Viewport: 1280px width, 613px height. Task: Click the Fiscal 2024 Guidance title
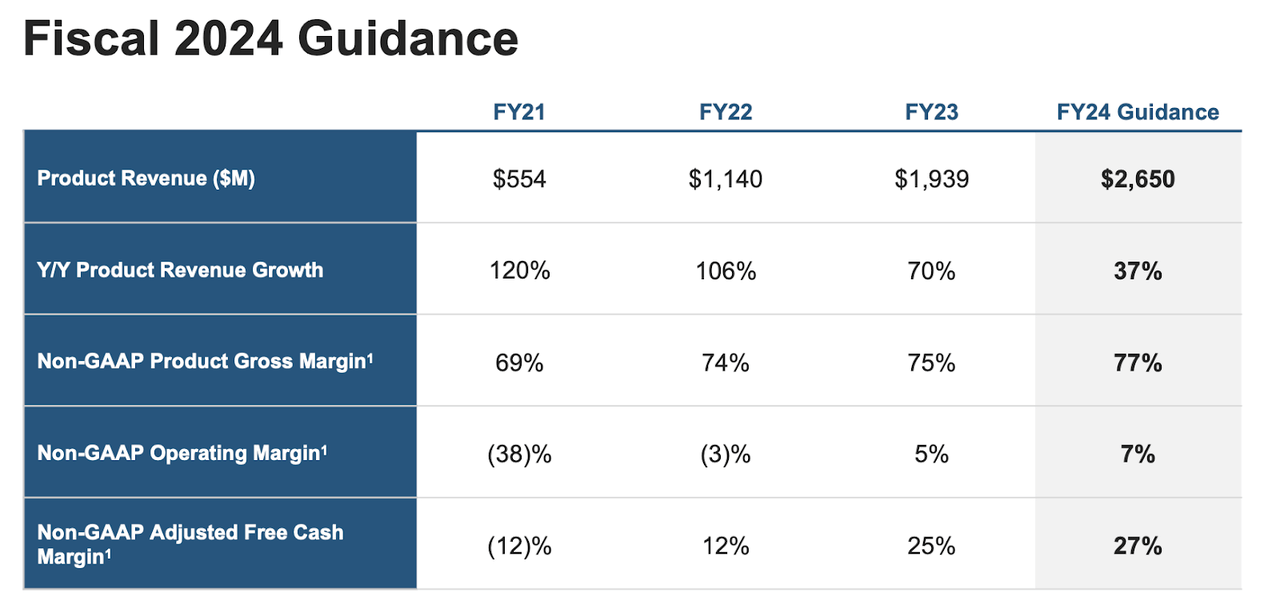(x=270, y=40)
